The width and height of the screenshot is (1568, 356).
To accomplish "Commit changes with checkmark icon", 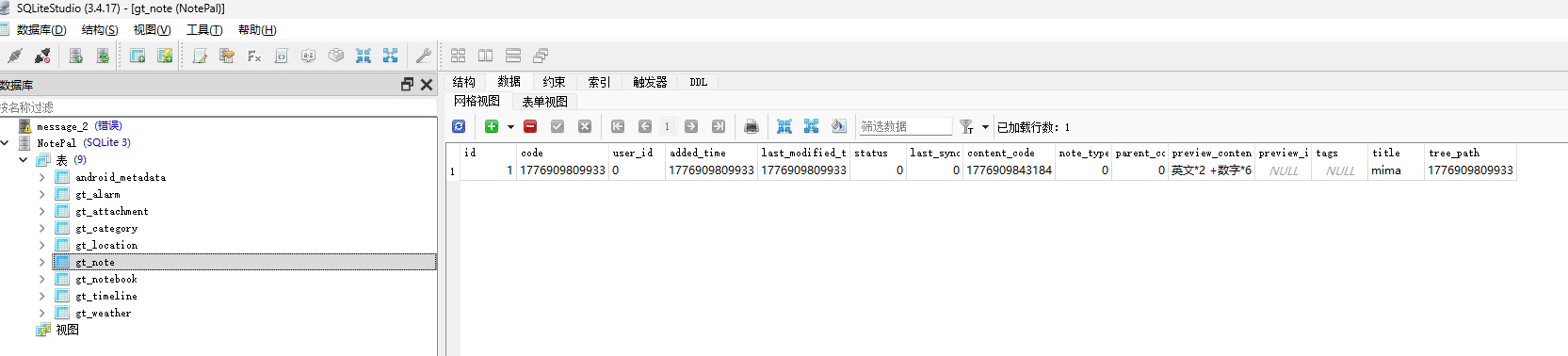I will (x=558, y=126).
